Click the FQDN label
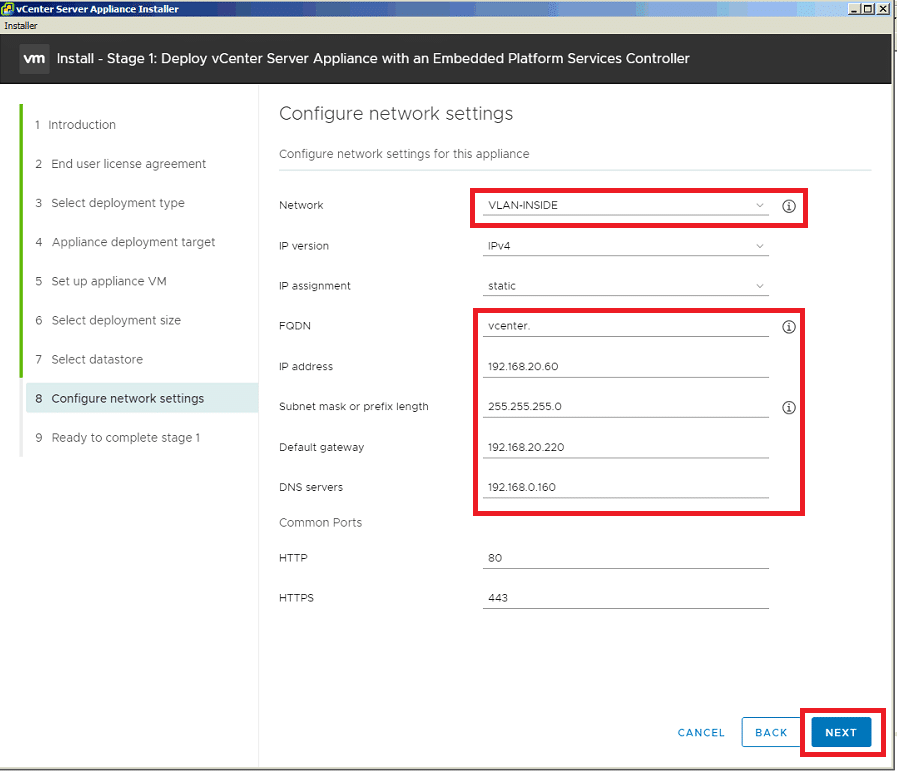 click(x=295, y=326)
